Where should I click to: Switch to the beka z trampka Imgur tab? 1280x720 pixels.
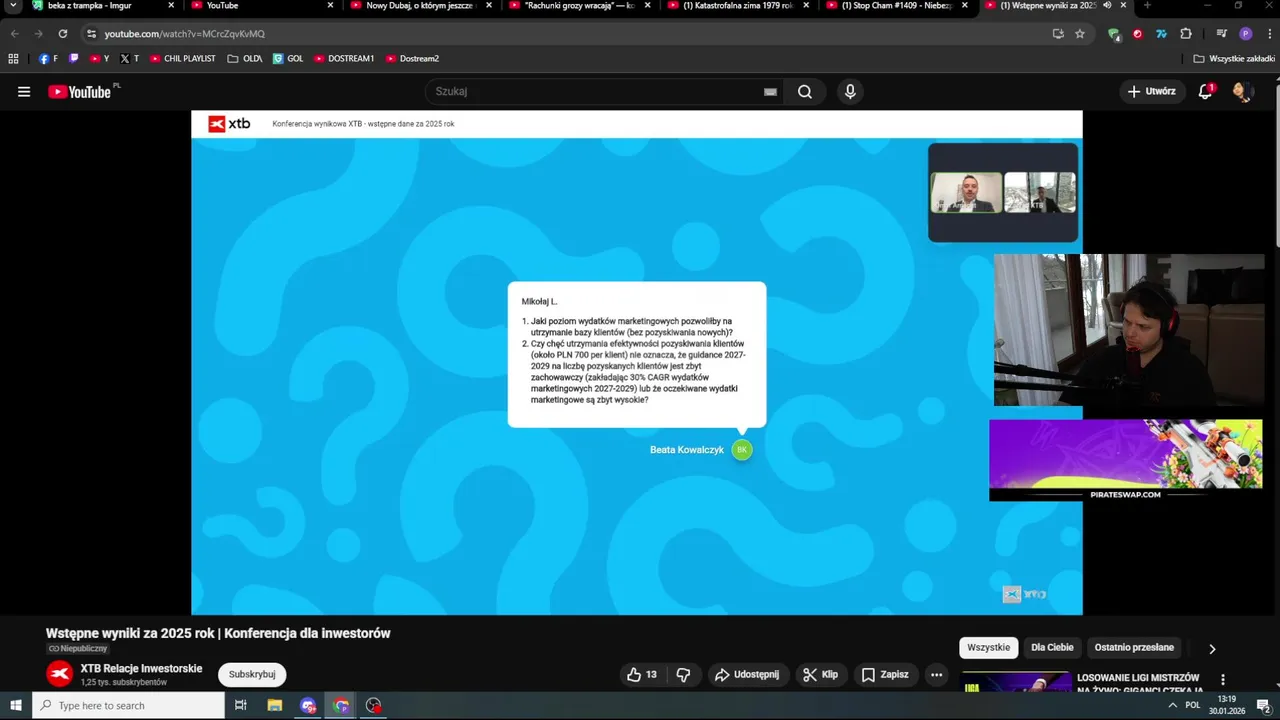coord(100,6)
